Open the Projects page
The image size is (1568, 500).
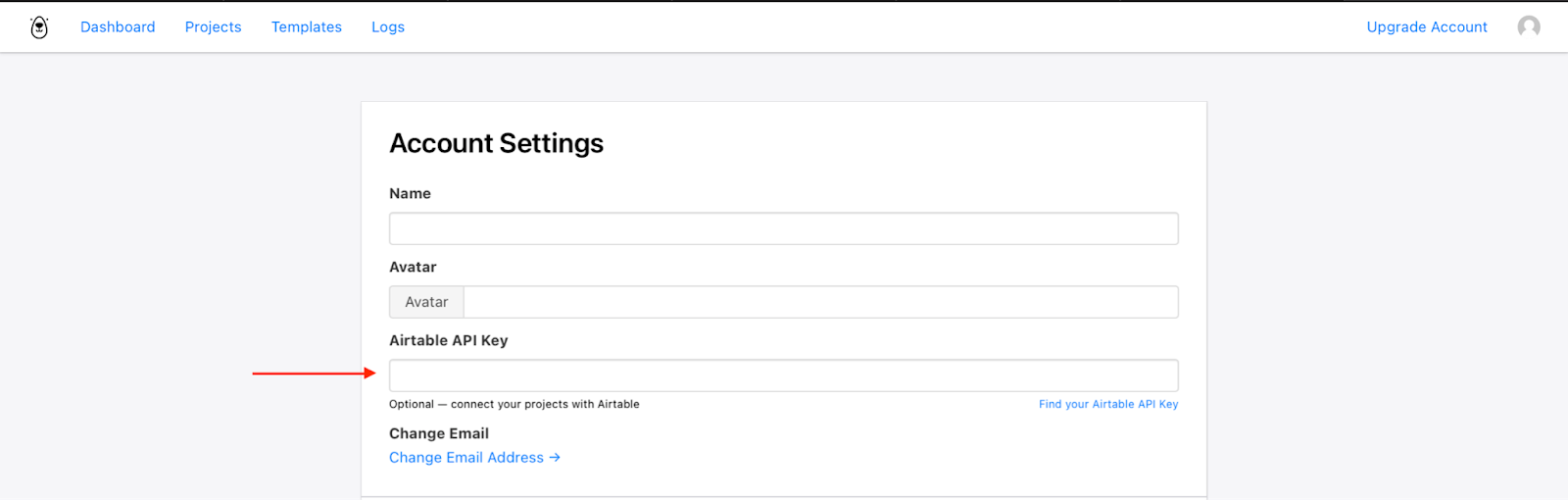coord(213,27)
